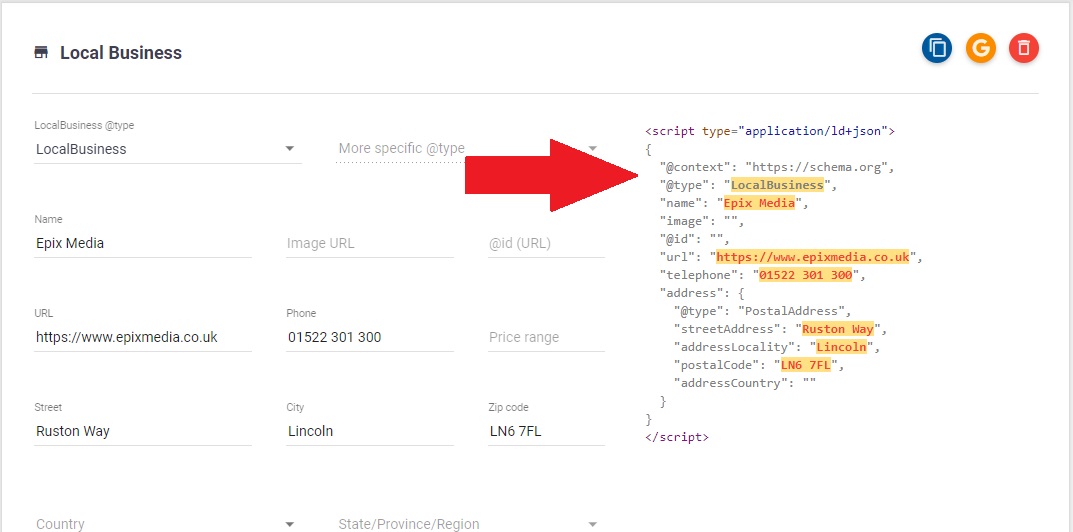Click the Local Business heading text

[x=121, y=53]
